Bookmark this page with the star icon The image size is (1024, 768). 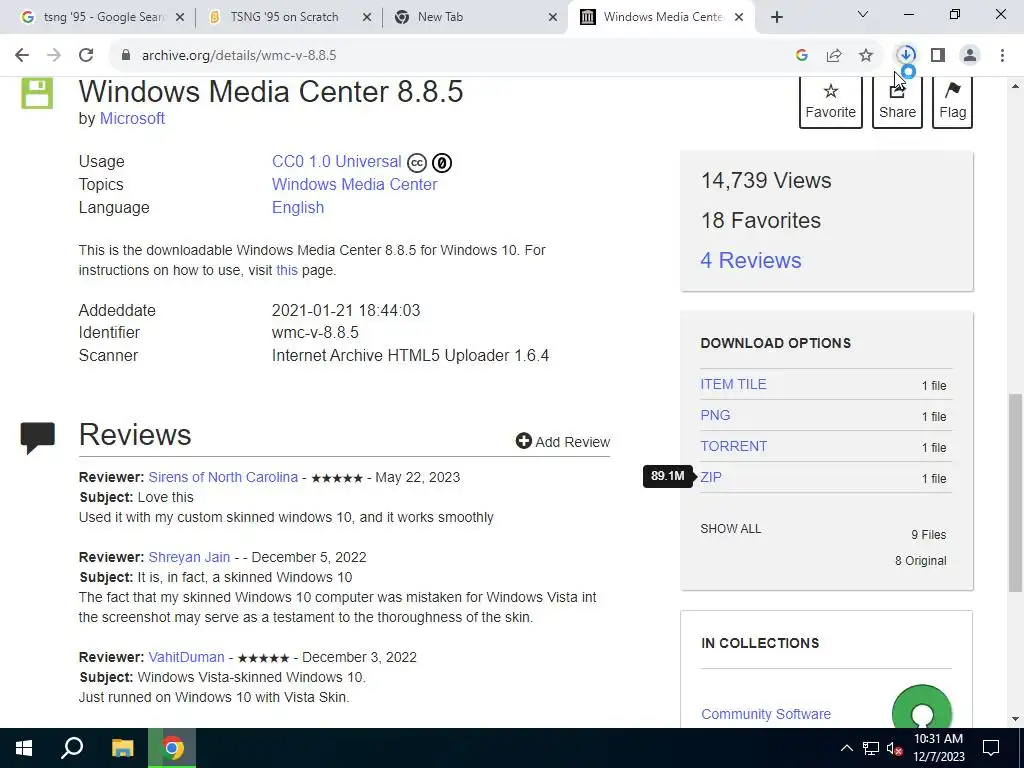pyautogui.click(x=866, y=56)
